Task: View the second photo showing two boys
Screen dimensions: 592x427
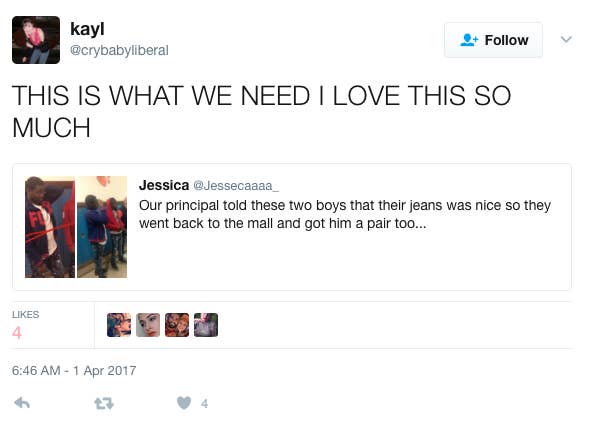Action: [102, 227]
